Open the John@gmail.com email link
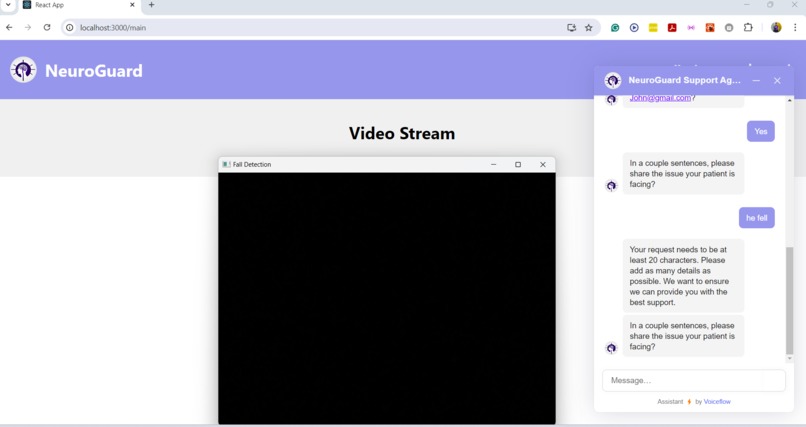This screenshot has height=427, width=806. pyautogui.click(x=660, y=98)
